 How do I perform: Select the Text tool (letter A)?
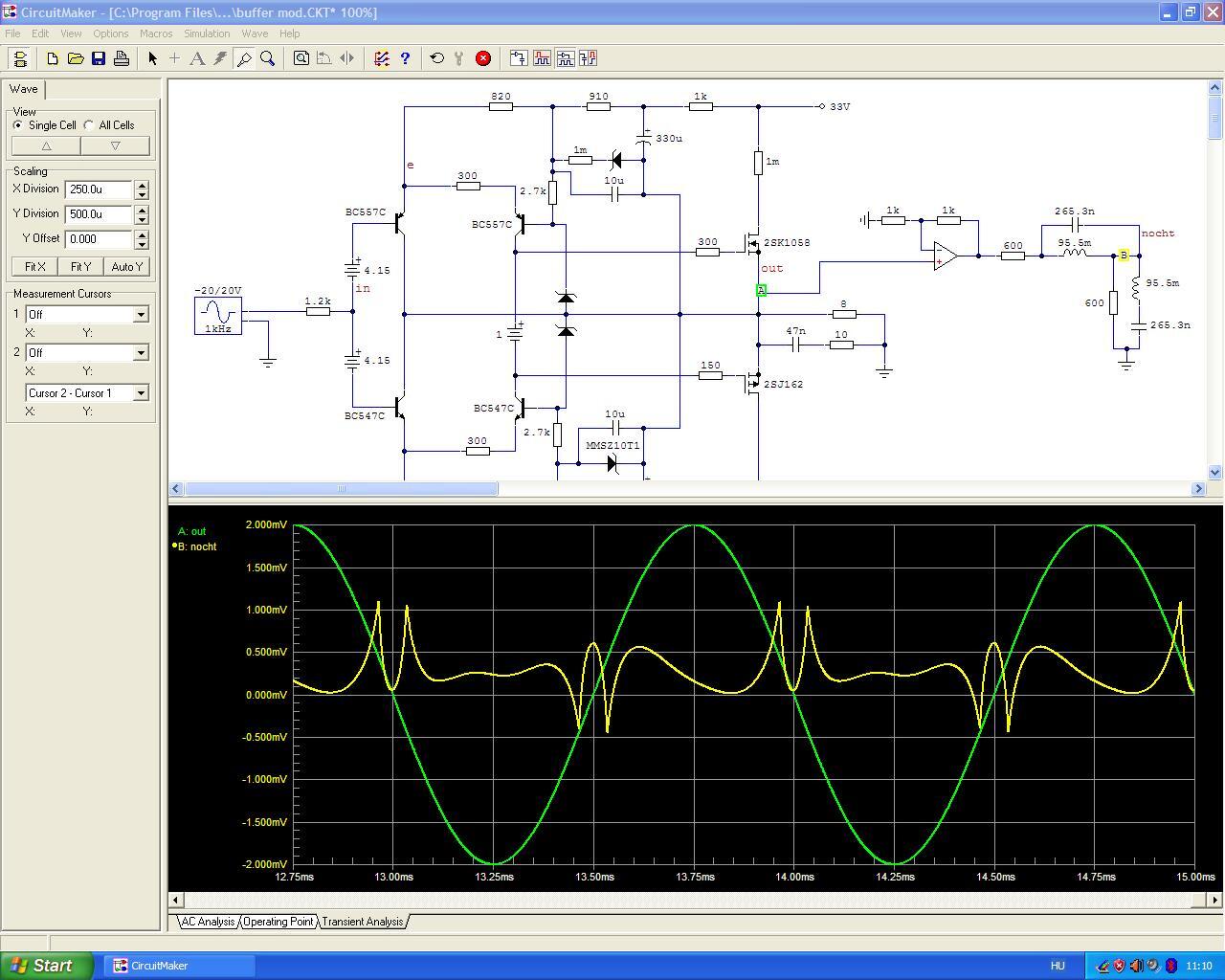pyautogui.click(x=197, y=58)
